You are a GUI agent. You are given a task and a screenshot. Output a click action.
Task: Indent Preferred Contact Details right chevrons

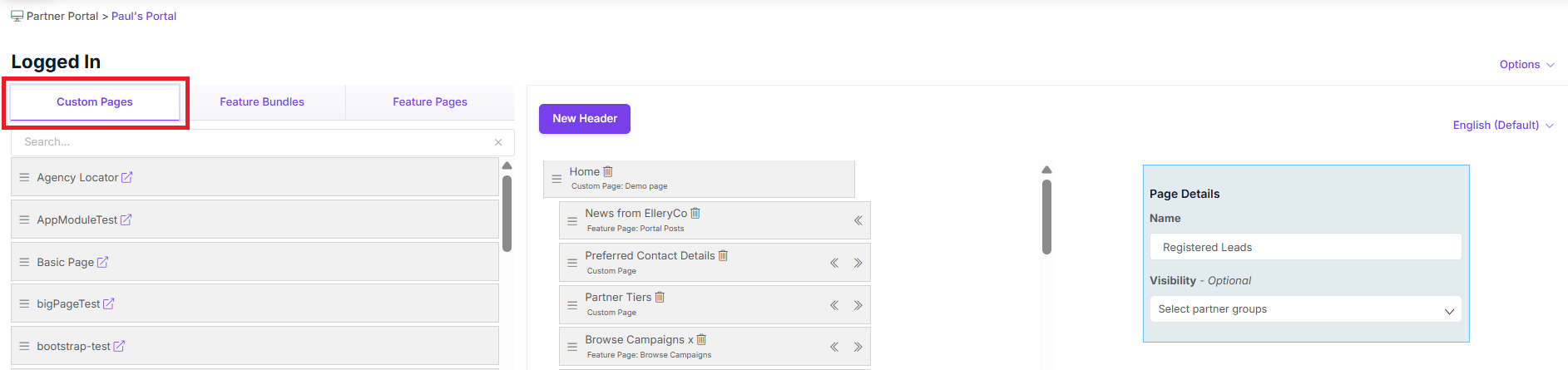858,263
